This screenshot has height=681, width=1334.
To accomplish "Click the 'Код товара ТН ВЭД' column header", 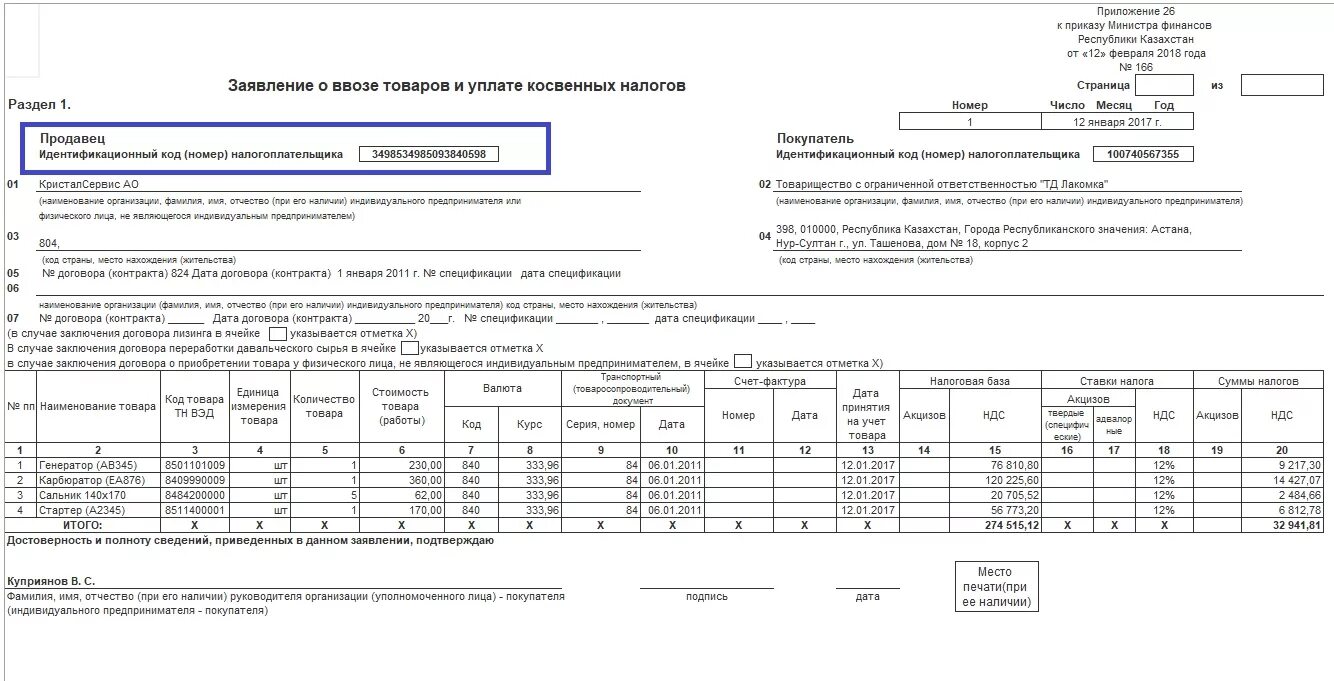I will click(195, 406).
